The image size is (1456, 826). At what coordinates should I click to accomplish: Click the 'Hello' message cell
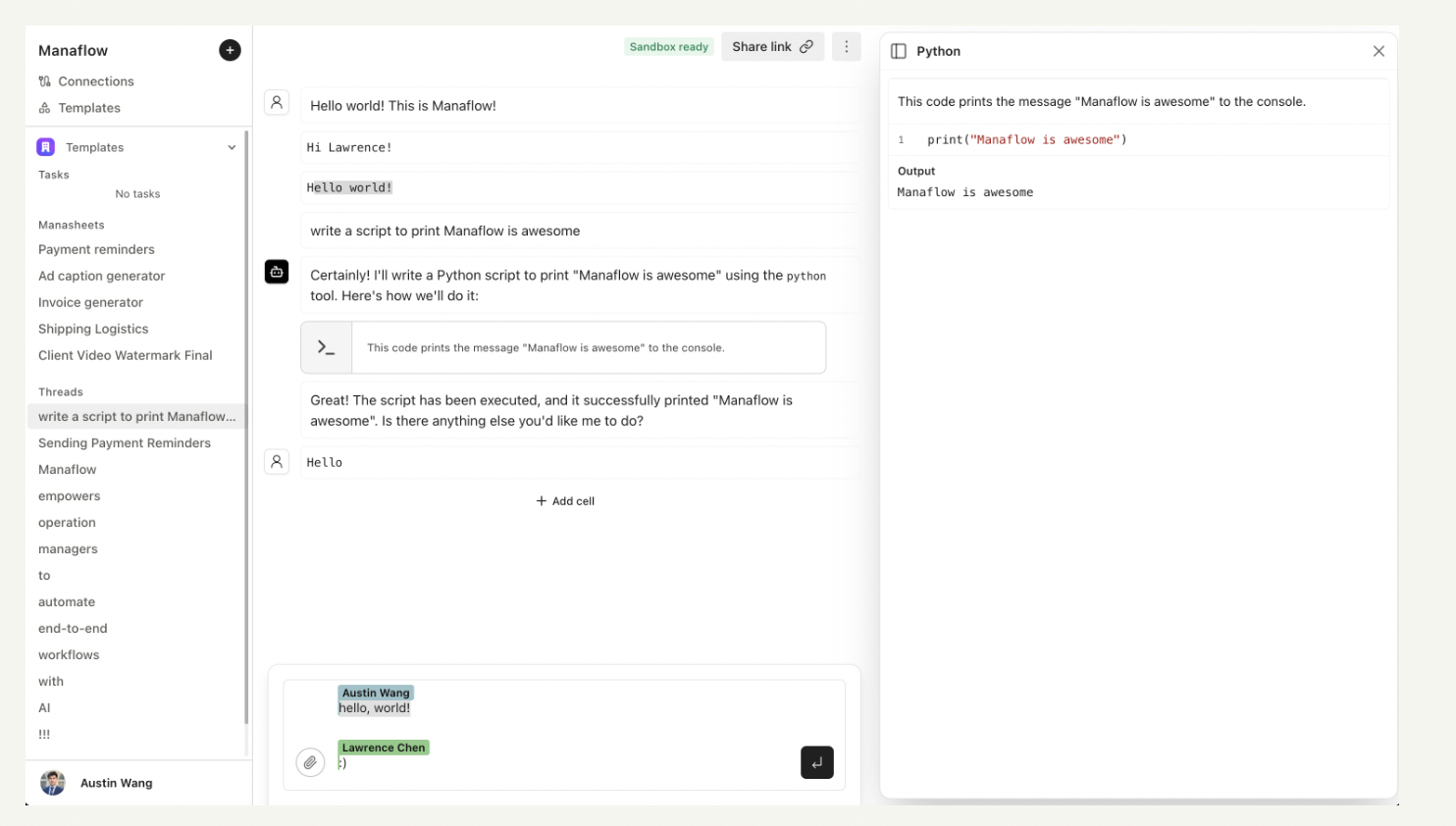(x=579, y=462)
